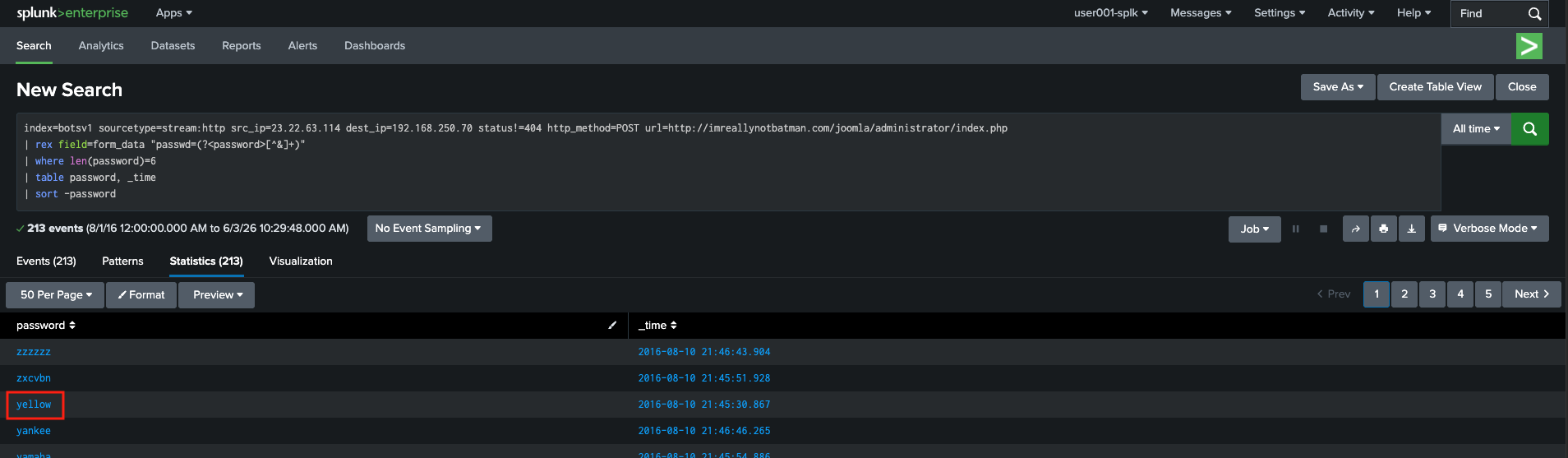Open the Save As dropdown
Image resolution: width=1568 pixels, height=458 pixels.
click(1338, 87)
